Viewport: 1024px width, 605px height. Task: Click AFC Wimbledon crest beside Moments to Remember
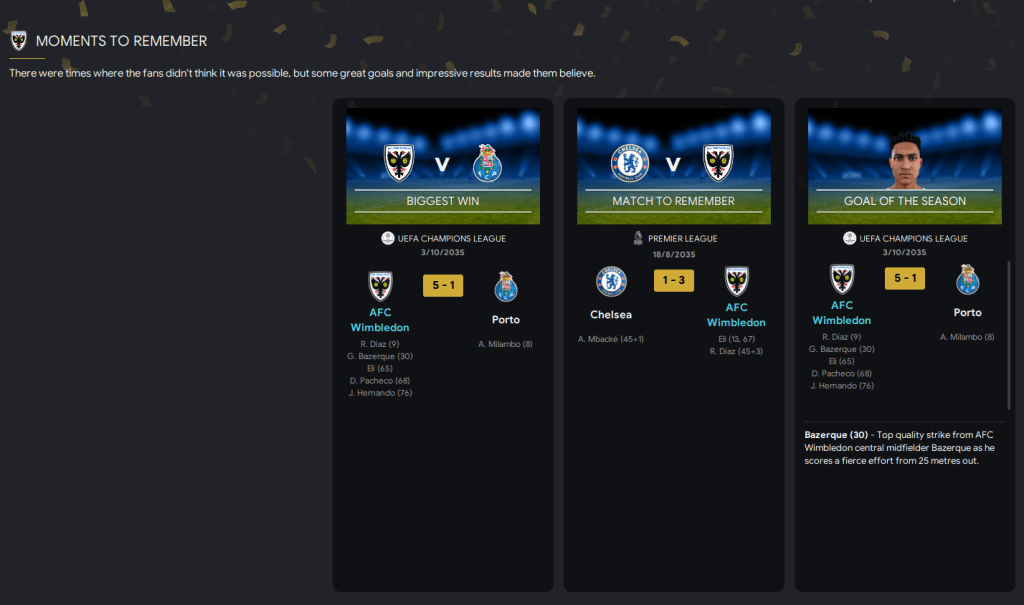[19, 41]
